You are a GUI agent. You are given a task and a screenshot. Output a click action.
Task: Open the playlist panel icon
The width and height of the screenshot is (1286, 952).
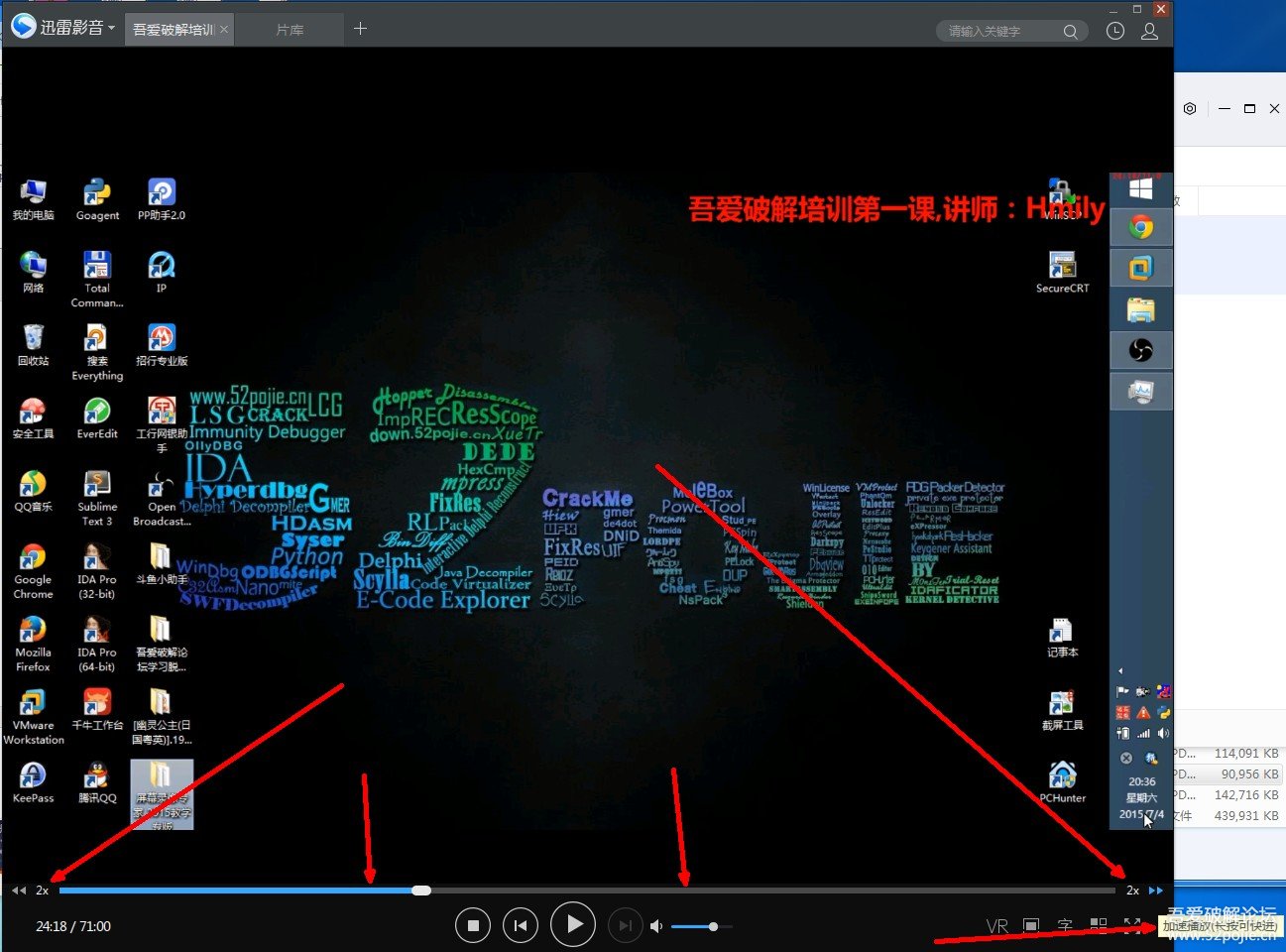tap(1098, 925)
